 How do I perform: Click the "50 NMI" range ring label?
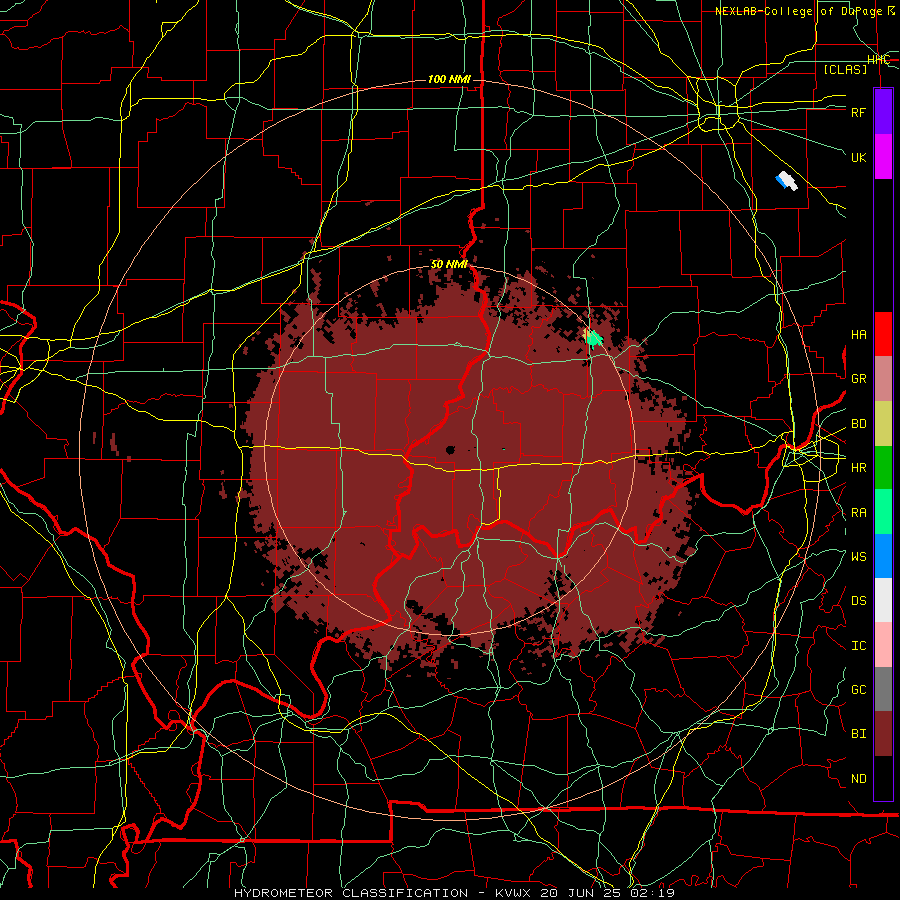pyautogui.click(x=449, y=265)
